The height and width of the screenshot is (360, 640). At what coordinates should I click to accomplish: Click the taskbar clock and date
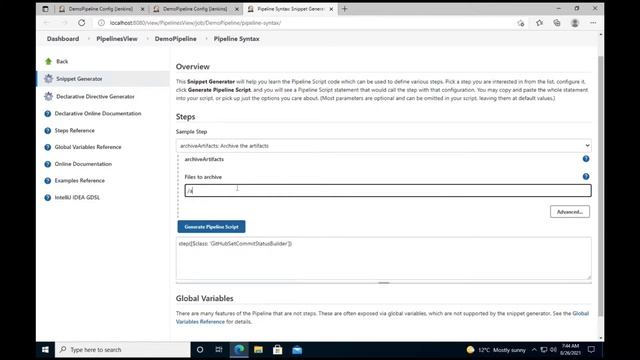click(x=570, y=350)
